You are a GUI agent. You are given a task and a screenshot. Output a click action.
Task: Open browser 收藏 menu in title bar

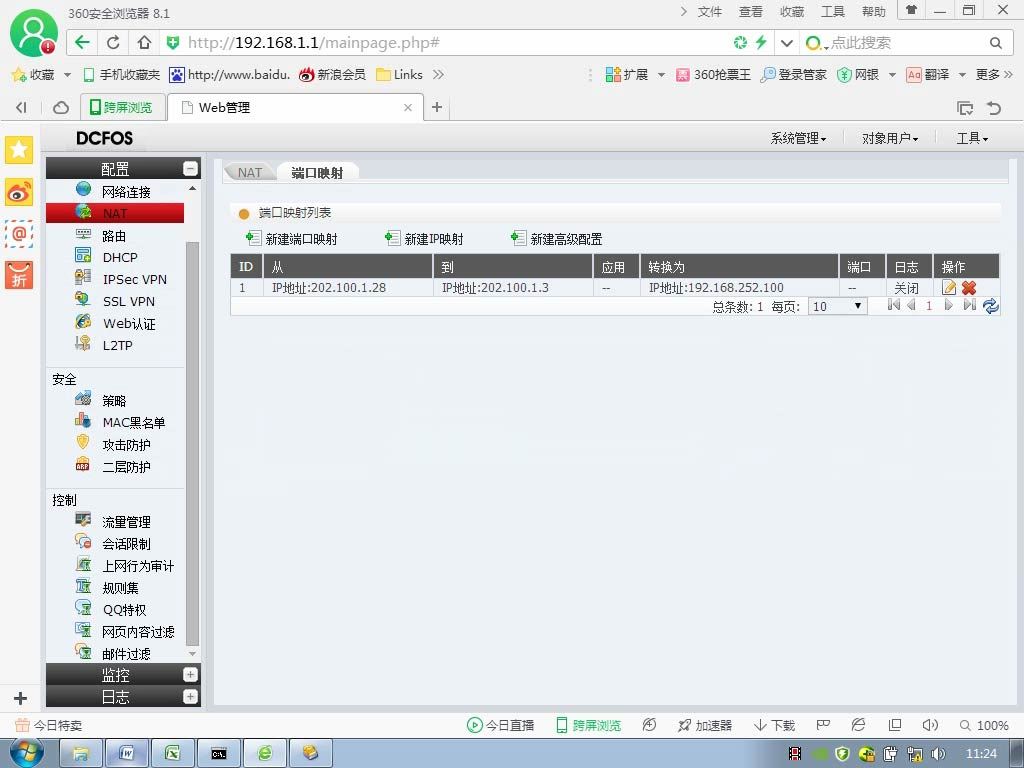[x=792, y=12]
